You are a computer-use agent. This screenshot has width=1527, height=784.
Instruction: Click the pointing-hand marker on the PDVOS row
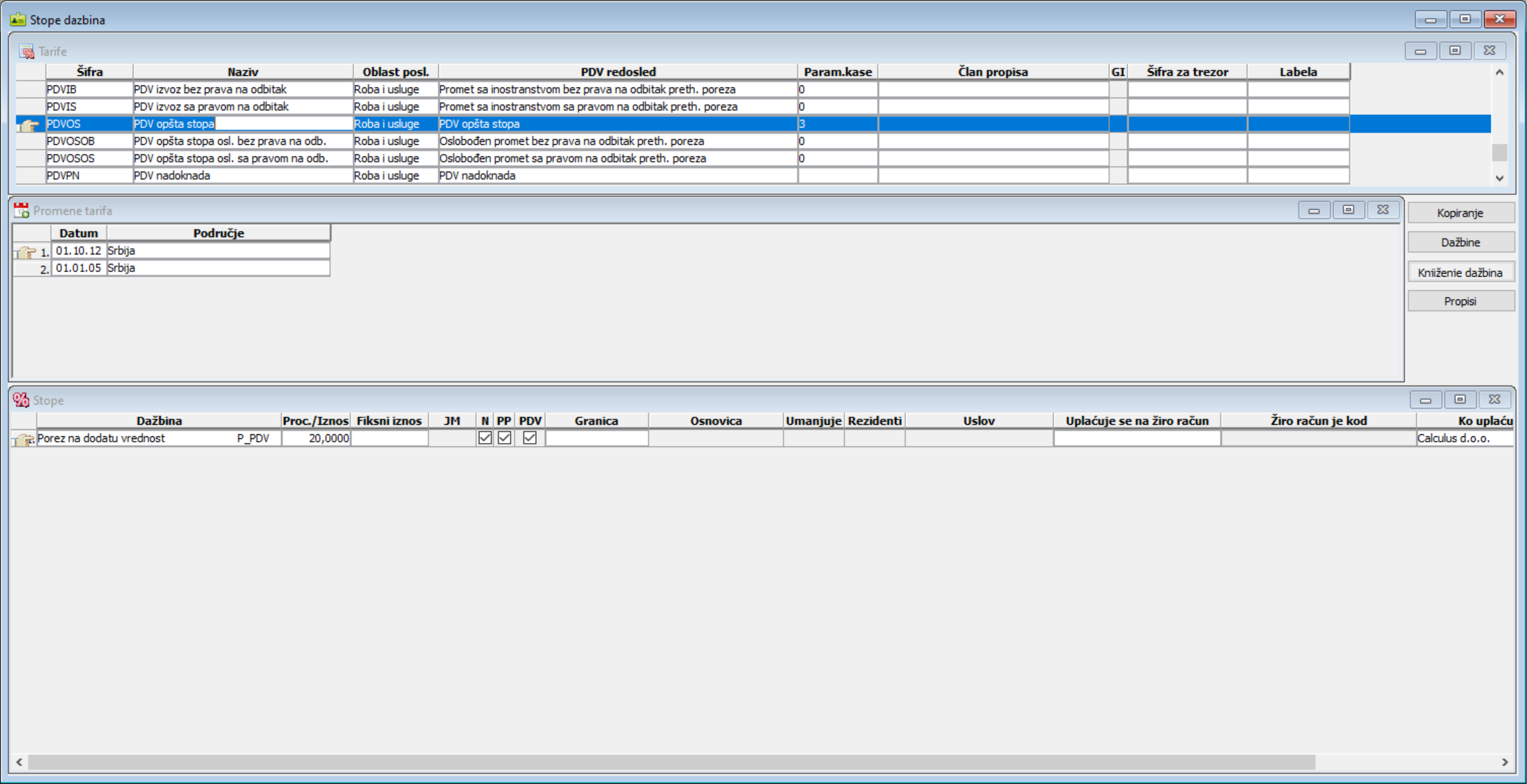pyautogui.click(x=28, y=125)
